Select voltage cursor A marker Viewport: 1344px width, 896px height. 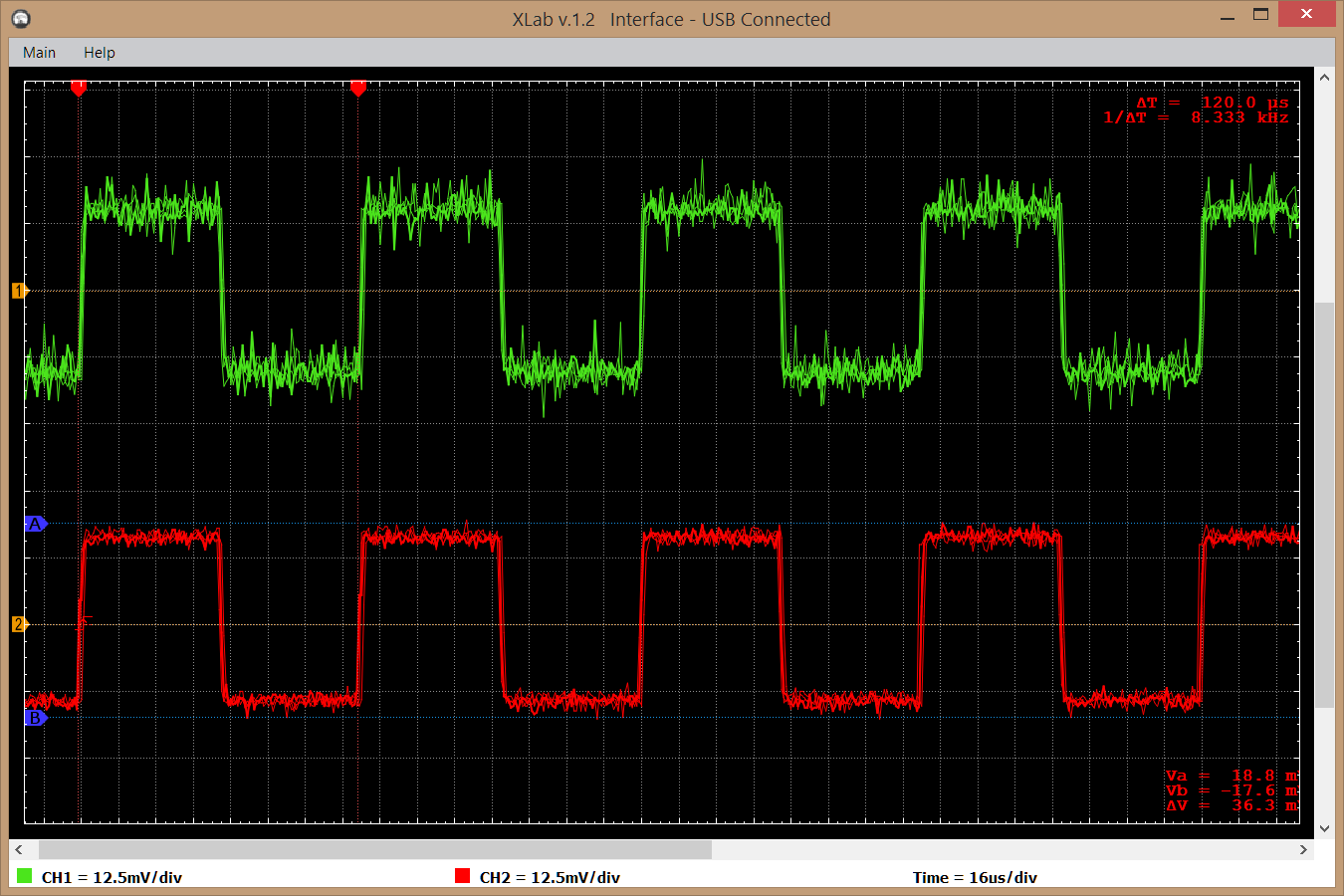(35, 524)
